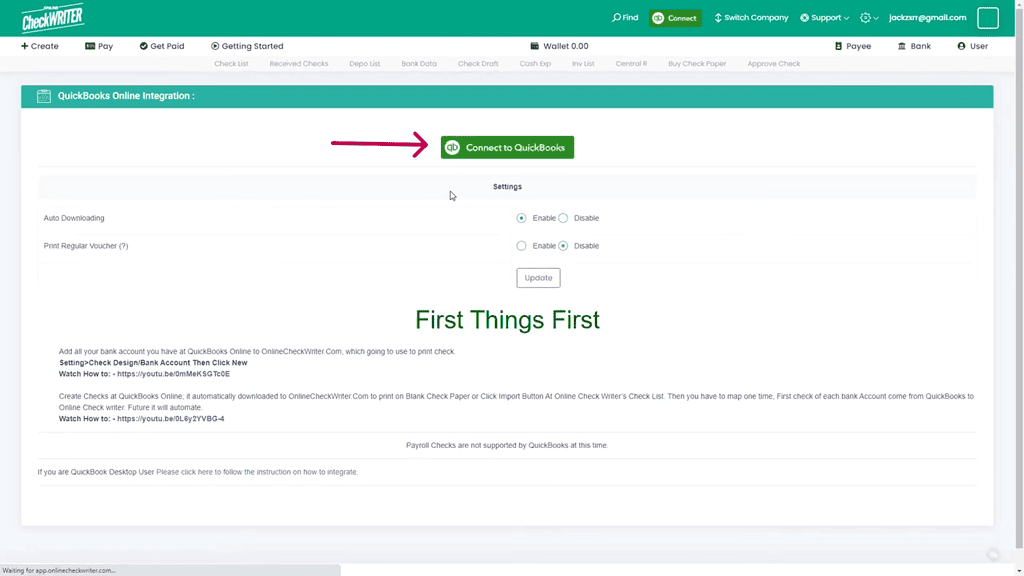Screen dimensions: 1024x576
Task: Go to the Approve Check tab
Action: [773, 63]
